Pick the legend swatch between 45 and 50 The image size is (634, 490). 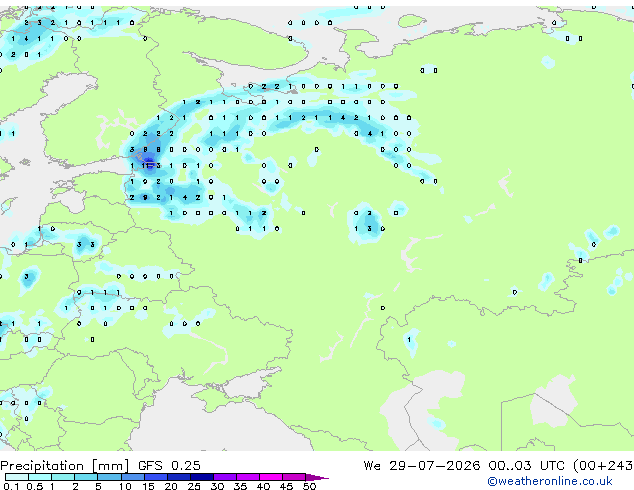[x=294, y=477]
